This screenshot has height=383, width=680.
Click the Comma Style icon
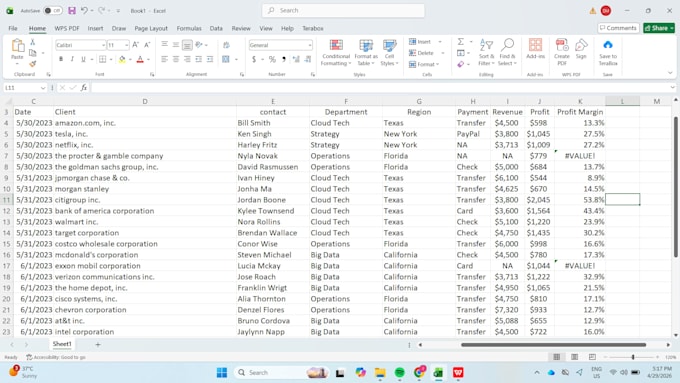284,59
